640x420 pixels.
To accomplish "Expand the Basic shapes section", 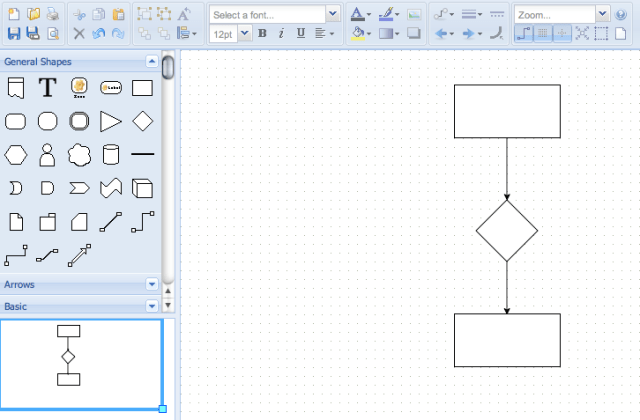I will click(x=151, y=306).
